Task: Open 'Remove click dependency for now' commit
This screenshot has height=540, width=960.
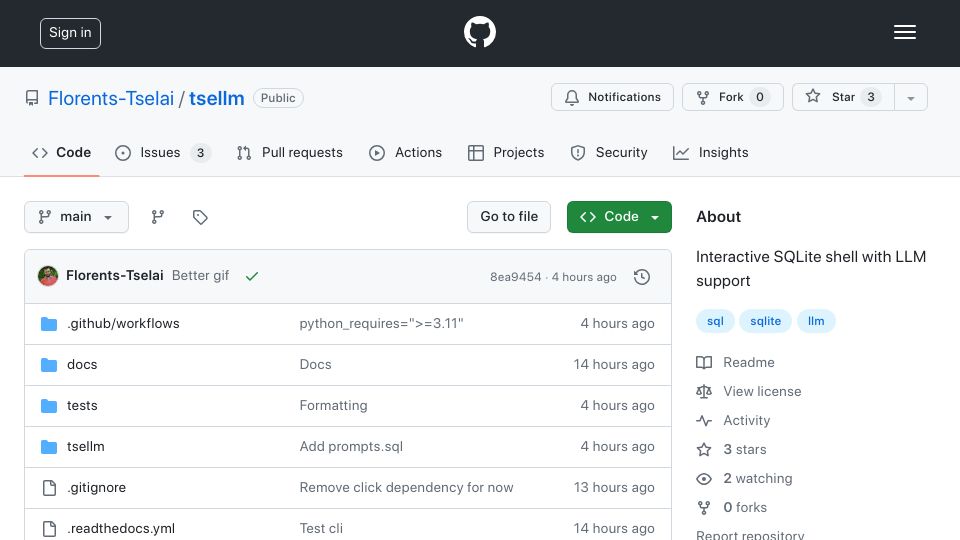Action: pos(407,487)
